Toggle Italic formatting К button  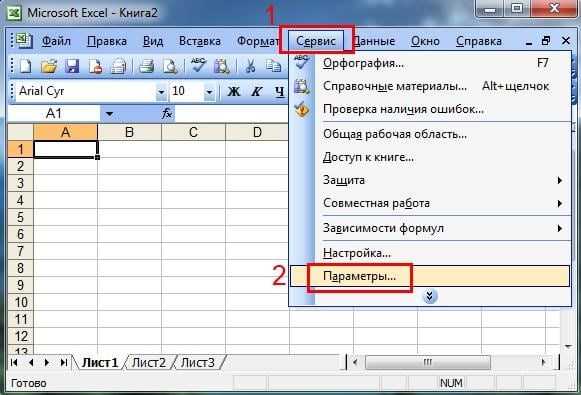coord(256,91)
